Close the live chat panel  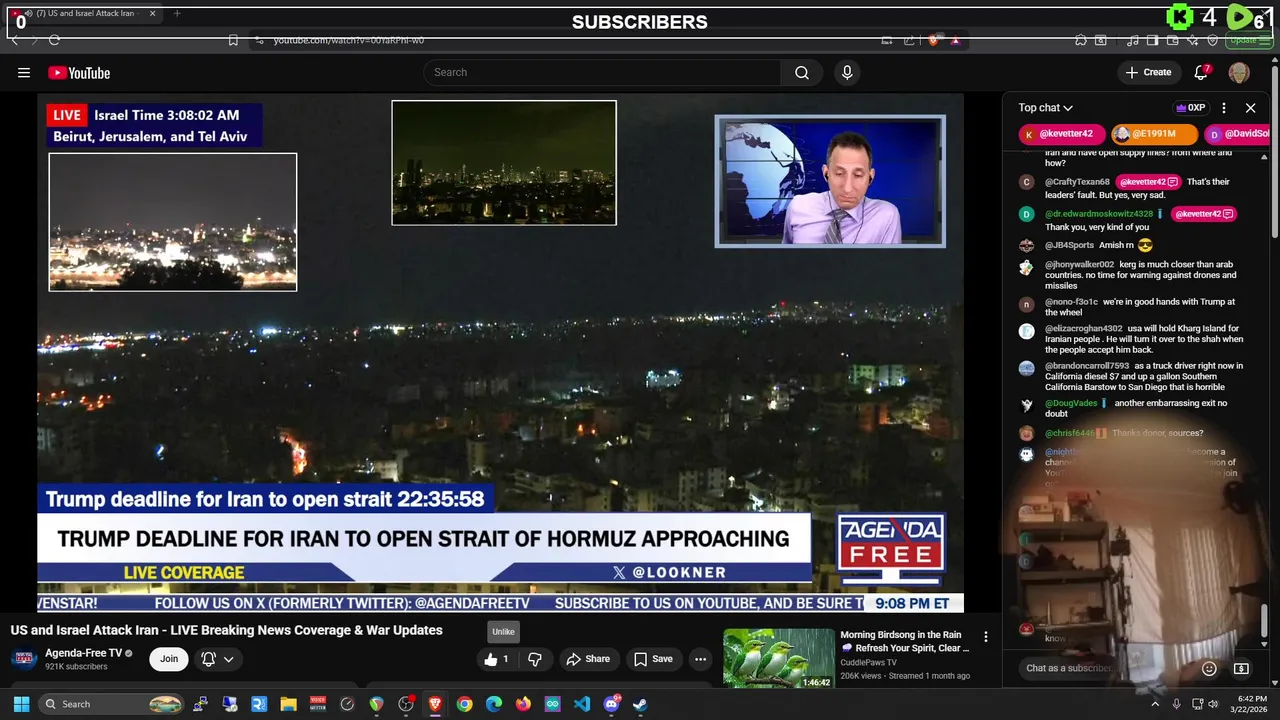tap(1250, 108)
